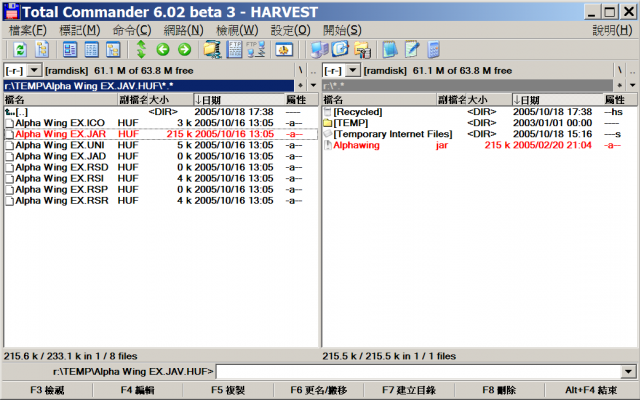Screen dimensions: 640x400
Task: Click the F6 更名/搬移 button
Action: tap(318, 390)
